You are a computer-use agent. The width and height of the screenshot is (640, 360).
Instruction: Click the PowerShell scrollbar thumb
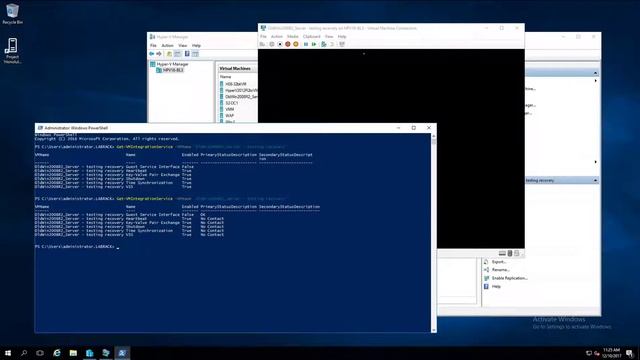(x=433, y=142)
